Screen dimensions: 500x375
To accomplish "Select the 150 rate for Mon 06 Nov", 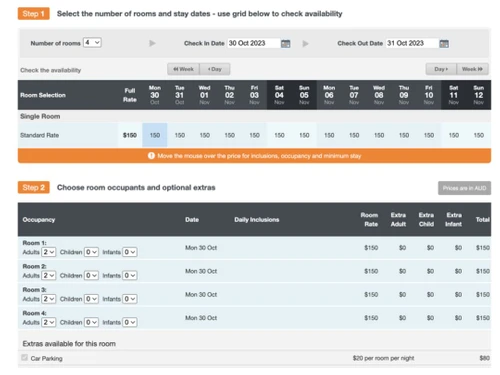I will (x=329, y=135).
